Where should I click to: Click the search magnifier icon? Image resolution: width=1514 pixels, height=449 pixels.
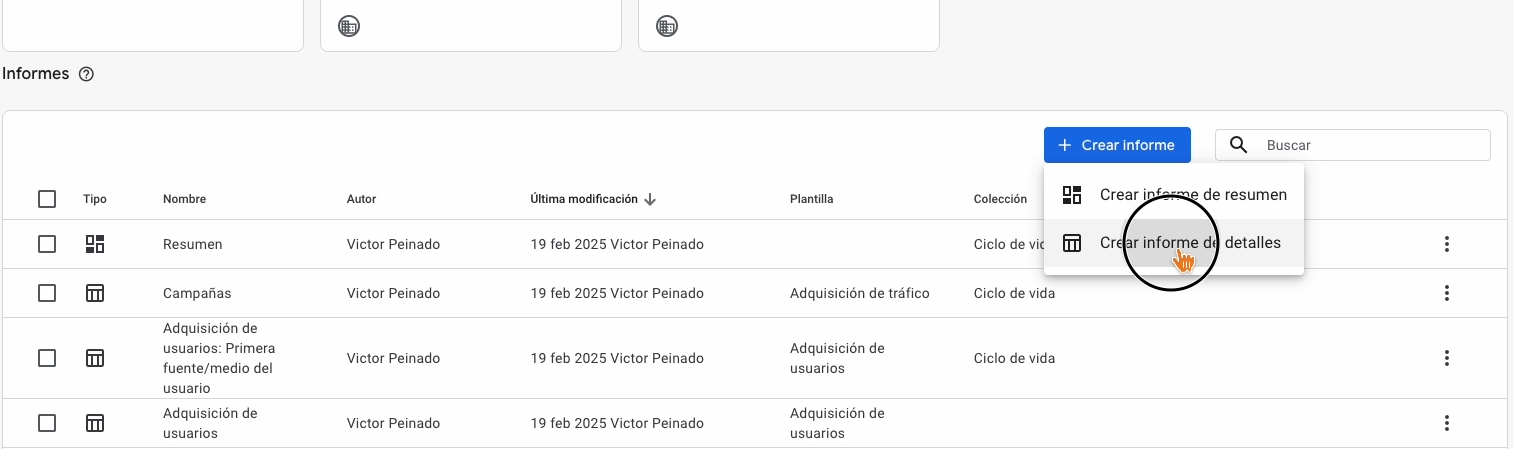coord(1238,145)
